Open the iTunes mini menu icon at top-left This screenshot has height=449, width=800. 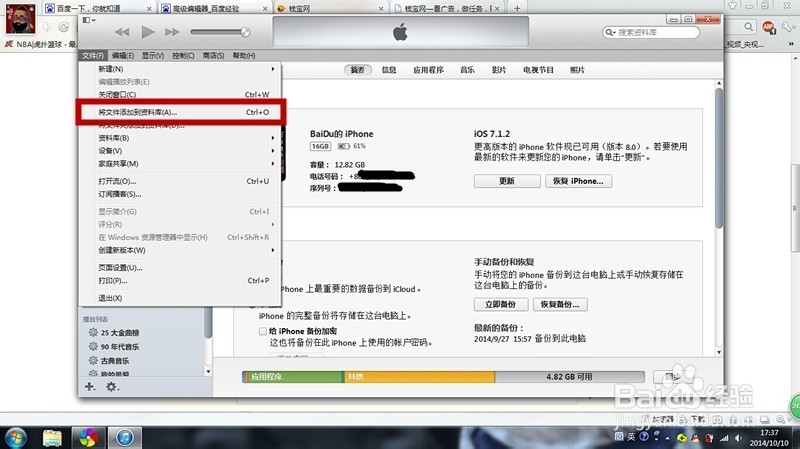point(89,20)
